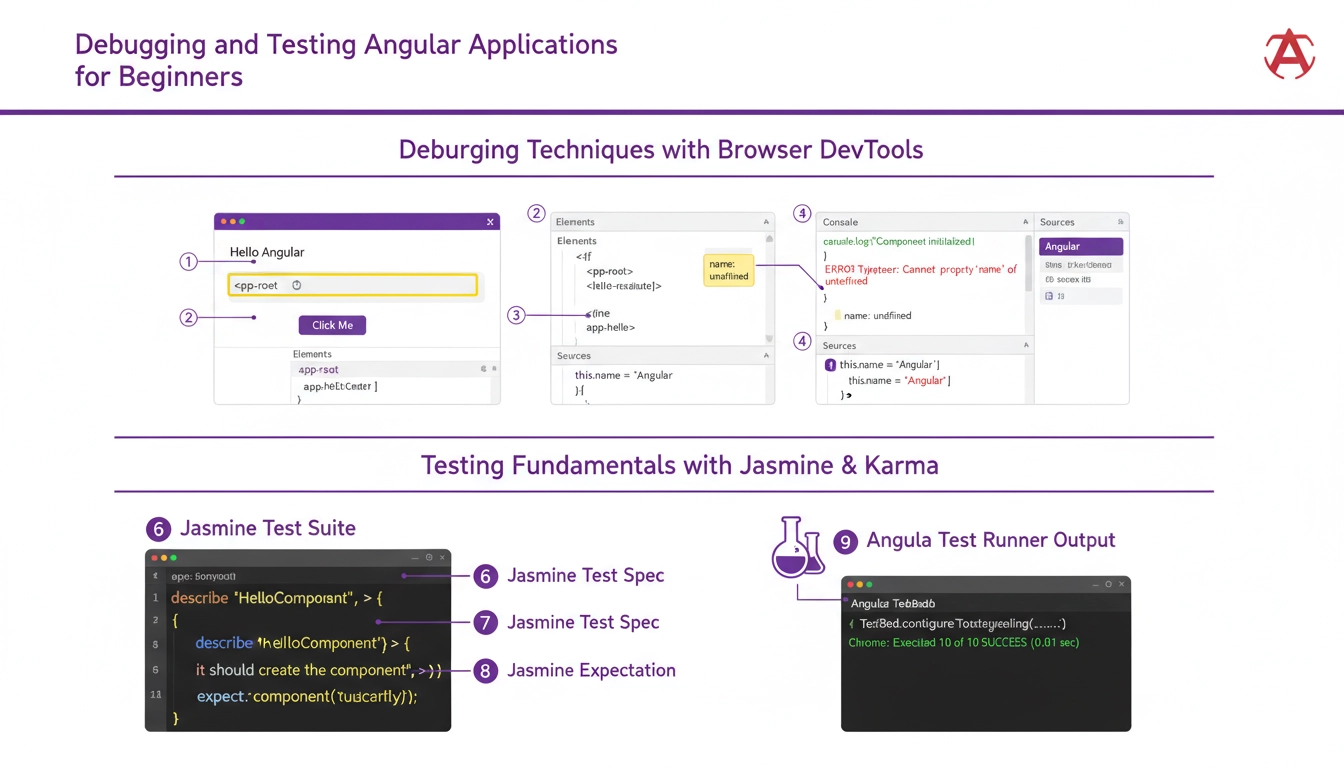Click the green dot in the Hello Angular title bar
Image resolution: width=1344 pixels, height=768 pixels.
click(x=242, y=222)
